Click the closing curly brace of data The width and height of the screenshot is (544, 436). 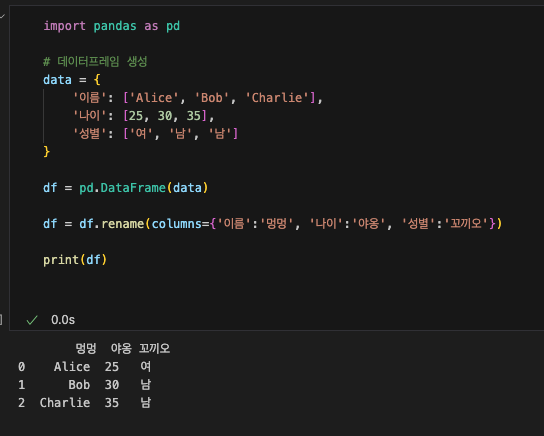point(46,152)
